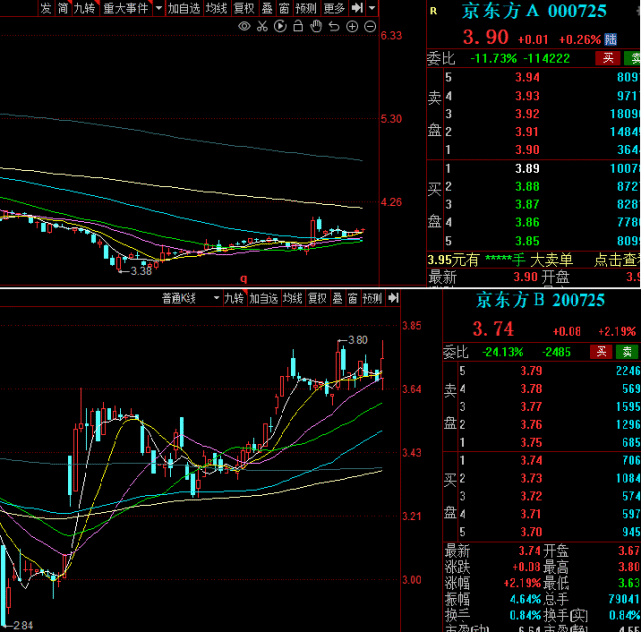
Task: Click the blue 陆 badge icon
Action: pyautogui.click(x=610, y=39)
